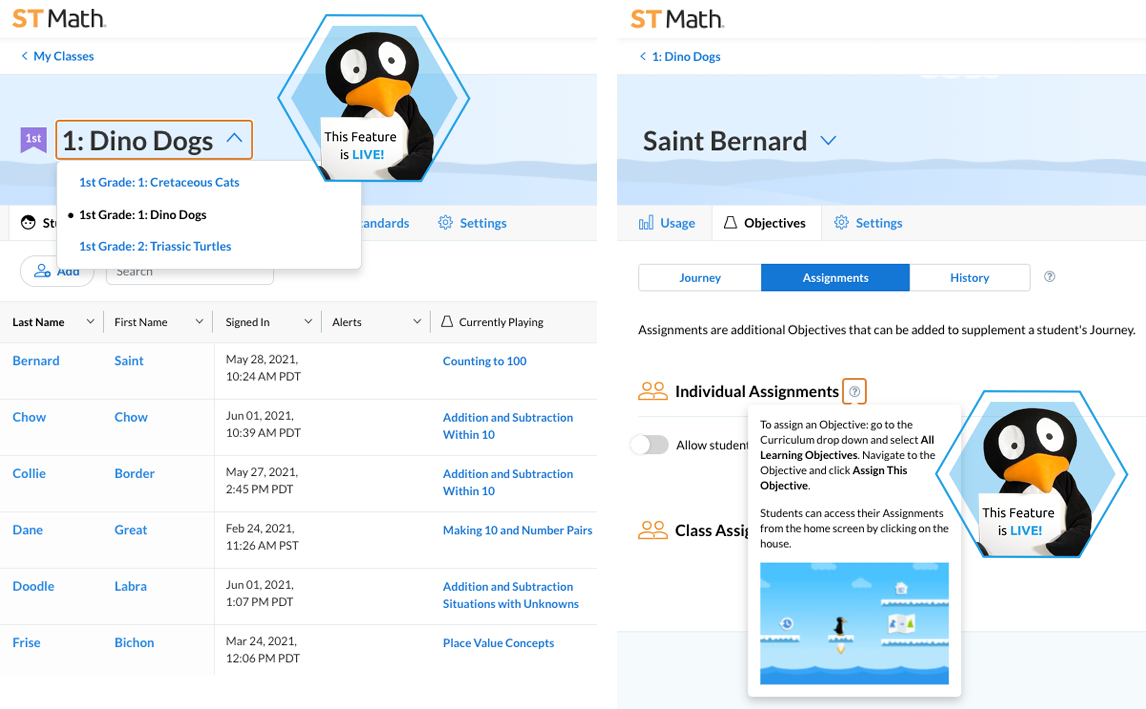Screen dimensions: 1146x709
Task: Open student Bernard last name link
Action: (x=36, y=360)
